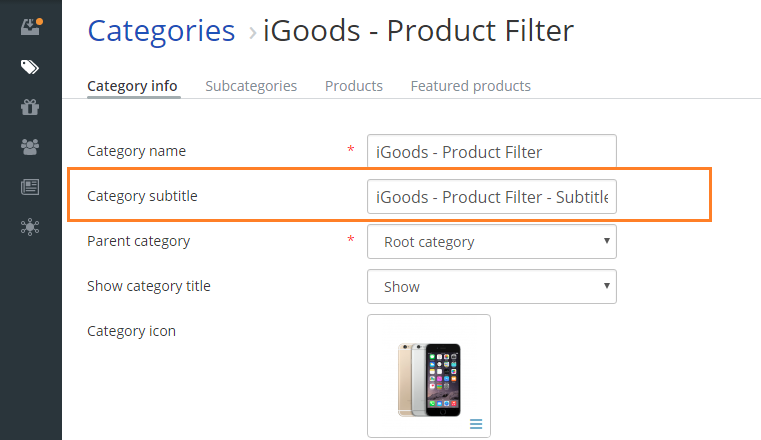Go to Categories breadcrumb link
Image resolution: width=761 pixels, height=440 pixels.
coord(161,32)
